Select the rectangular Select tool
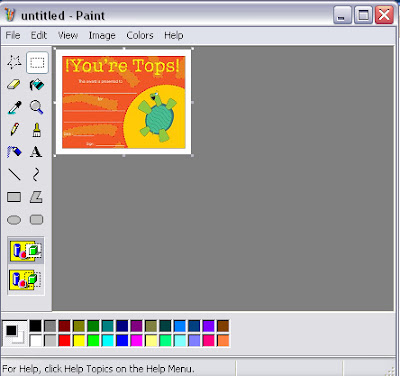The height and width of the screenshot is (376, 400). coord(37,62)
